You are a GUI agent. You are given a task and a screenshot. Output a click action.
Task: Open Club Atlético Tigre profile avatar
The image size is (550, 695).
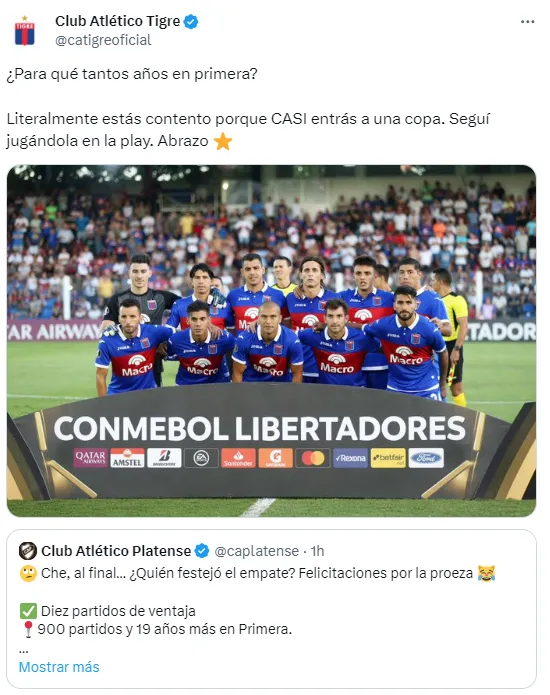(x=25, y=31)
